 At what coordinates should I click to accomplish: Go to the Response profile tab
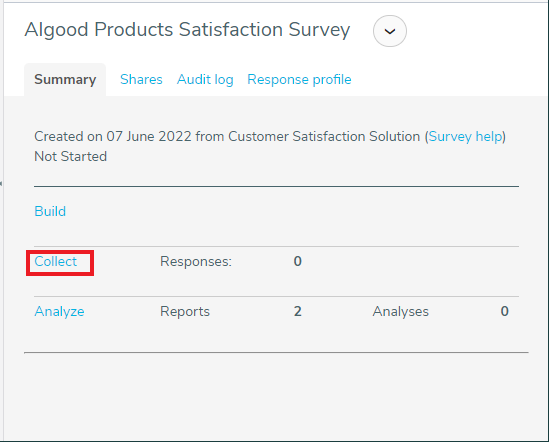299,80
